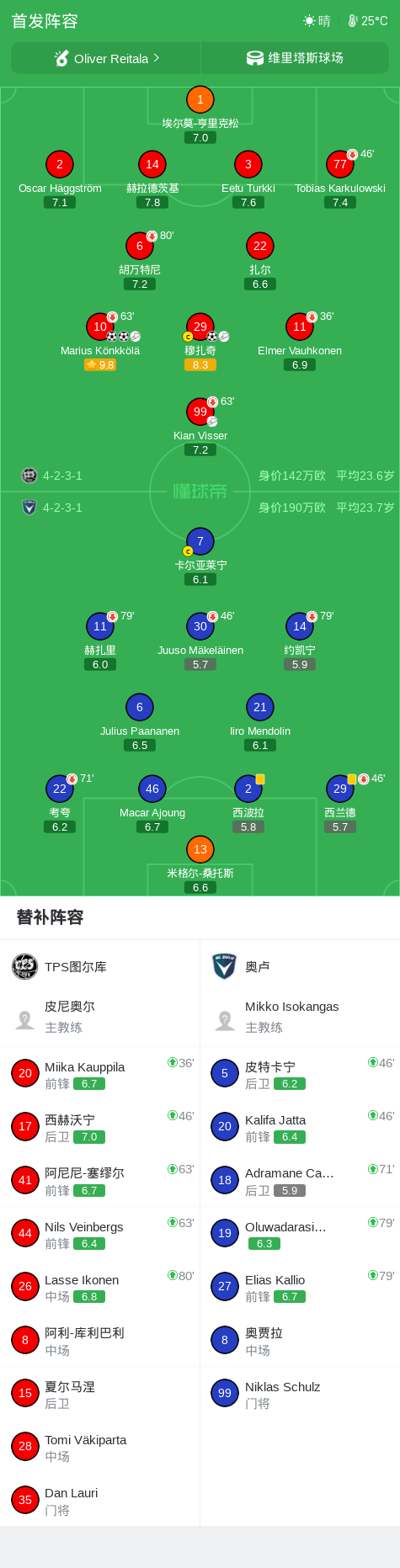Select the red number 1 goalkeeper badge
The width and height of the screenshot is (400, 1568).
click(x=200, y=99)
